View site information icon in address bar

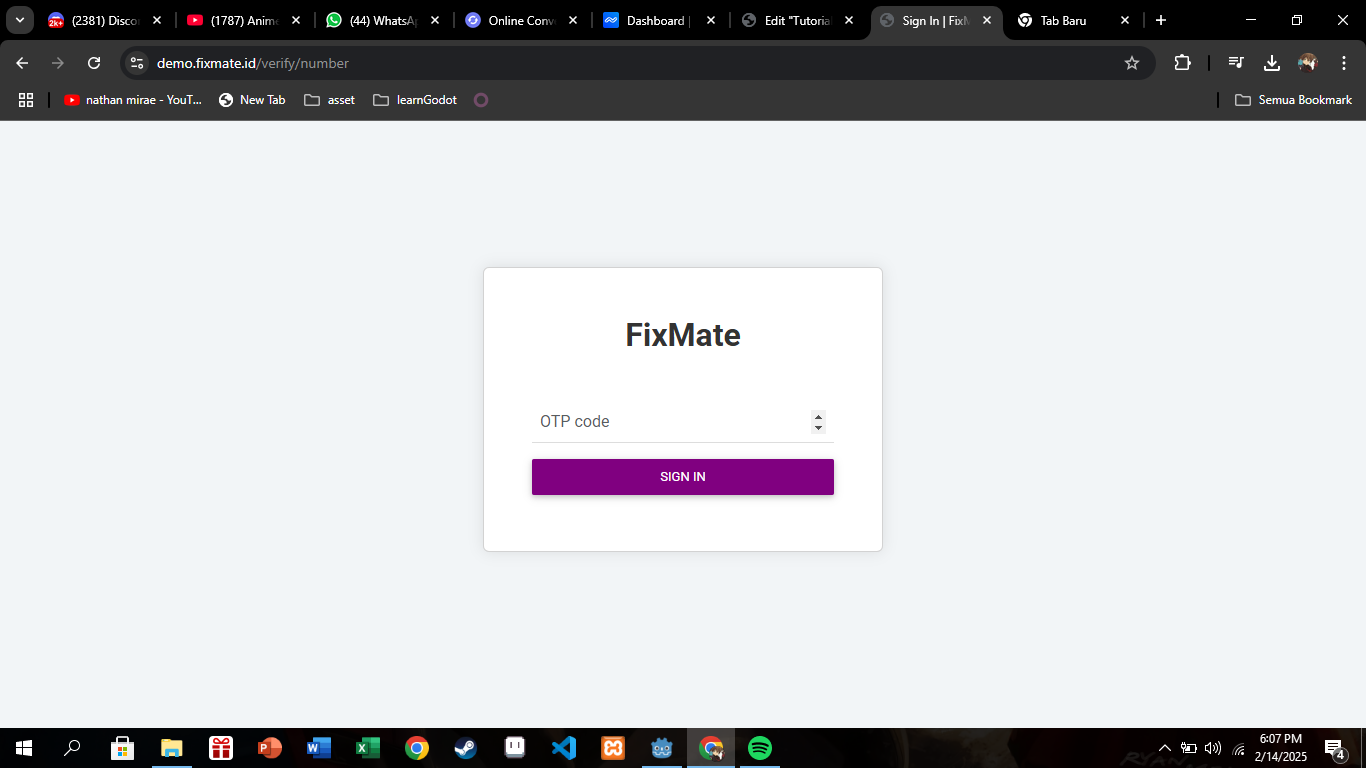(138, 63)
